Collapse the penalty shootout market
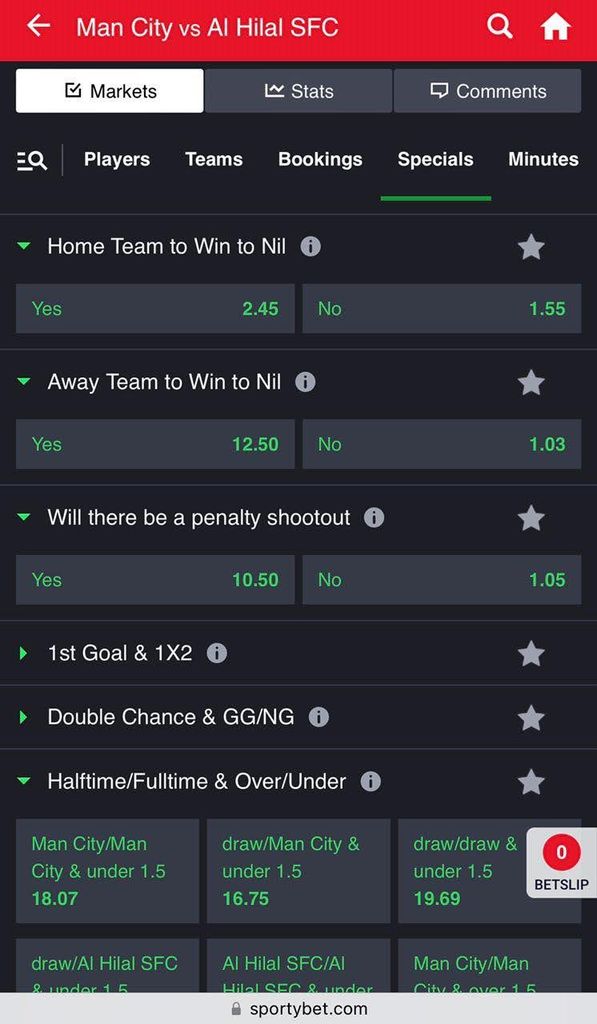The image size is (597, 1024). tap(22, 518)
